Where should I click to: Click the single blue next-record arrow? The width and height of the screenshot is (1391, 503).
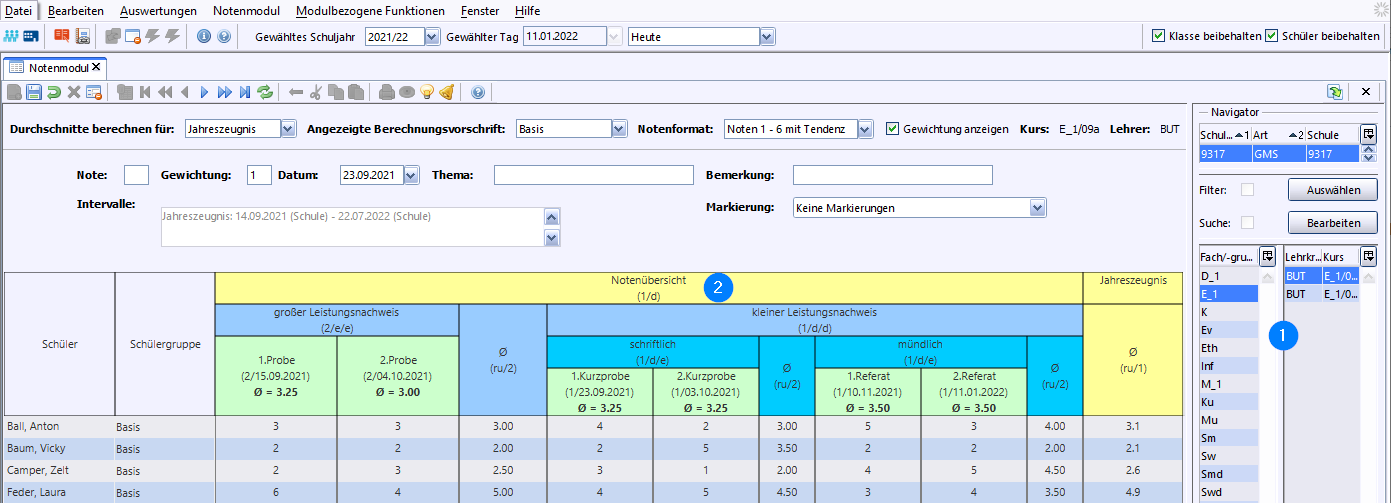[205, 92]
